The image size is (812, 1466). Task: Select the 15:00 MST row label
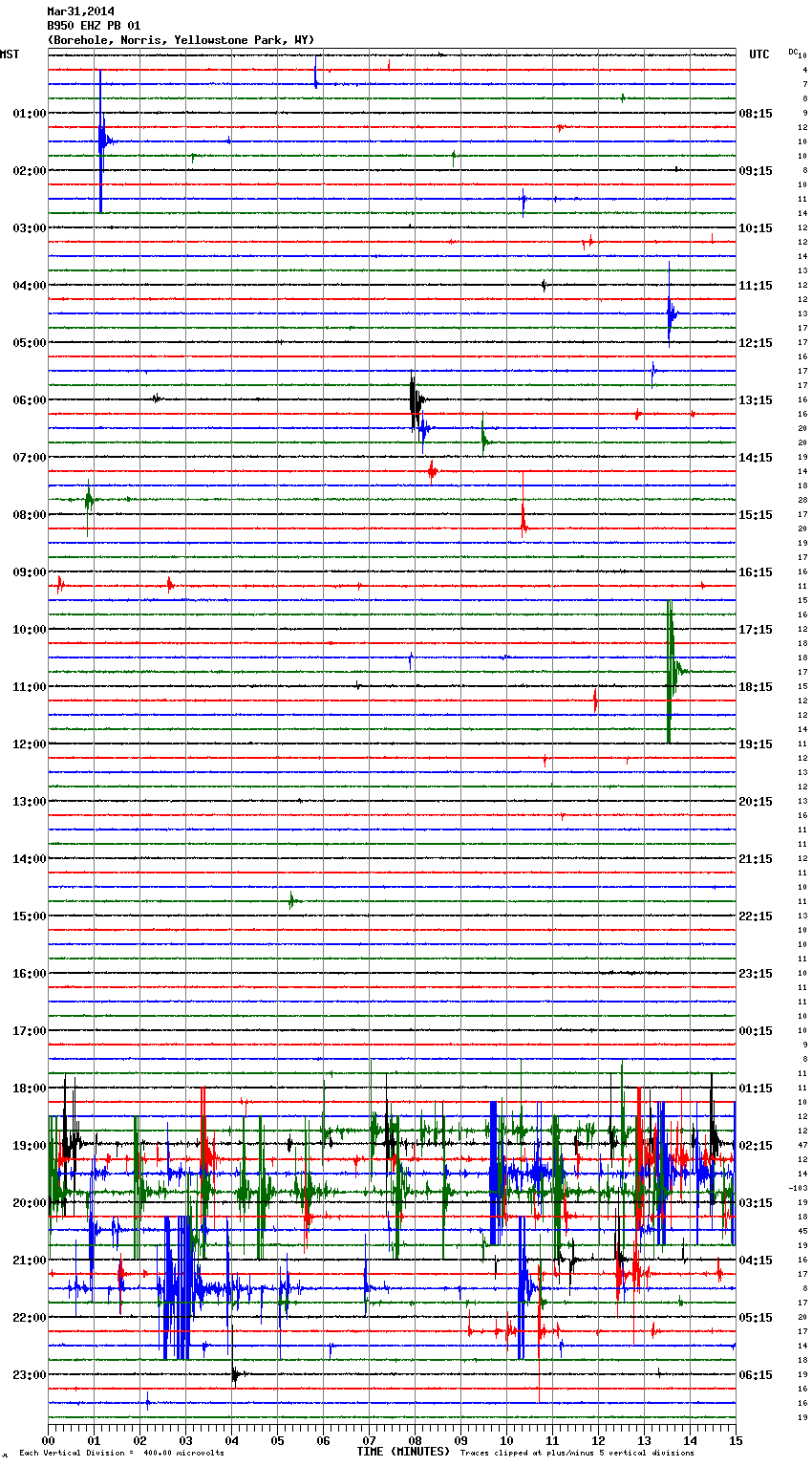tap(30, 916)
